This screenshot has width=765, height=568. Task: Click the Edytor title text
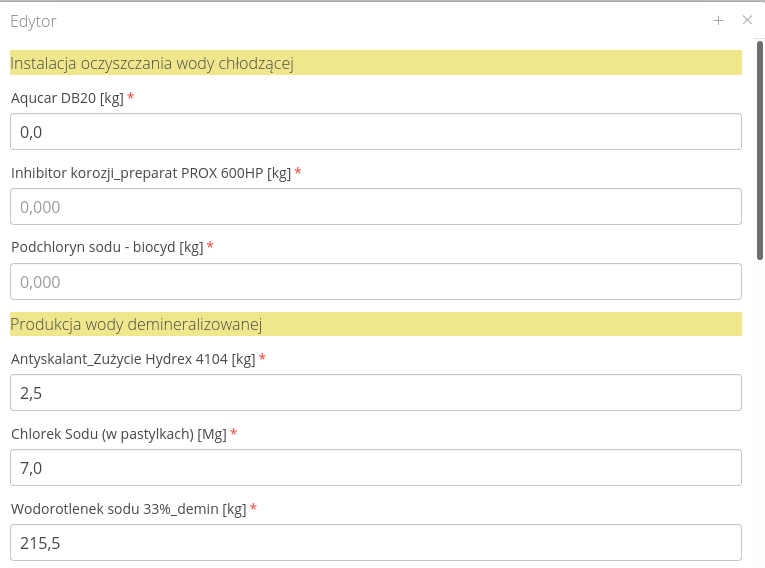tap(33, 21)
